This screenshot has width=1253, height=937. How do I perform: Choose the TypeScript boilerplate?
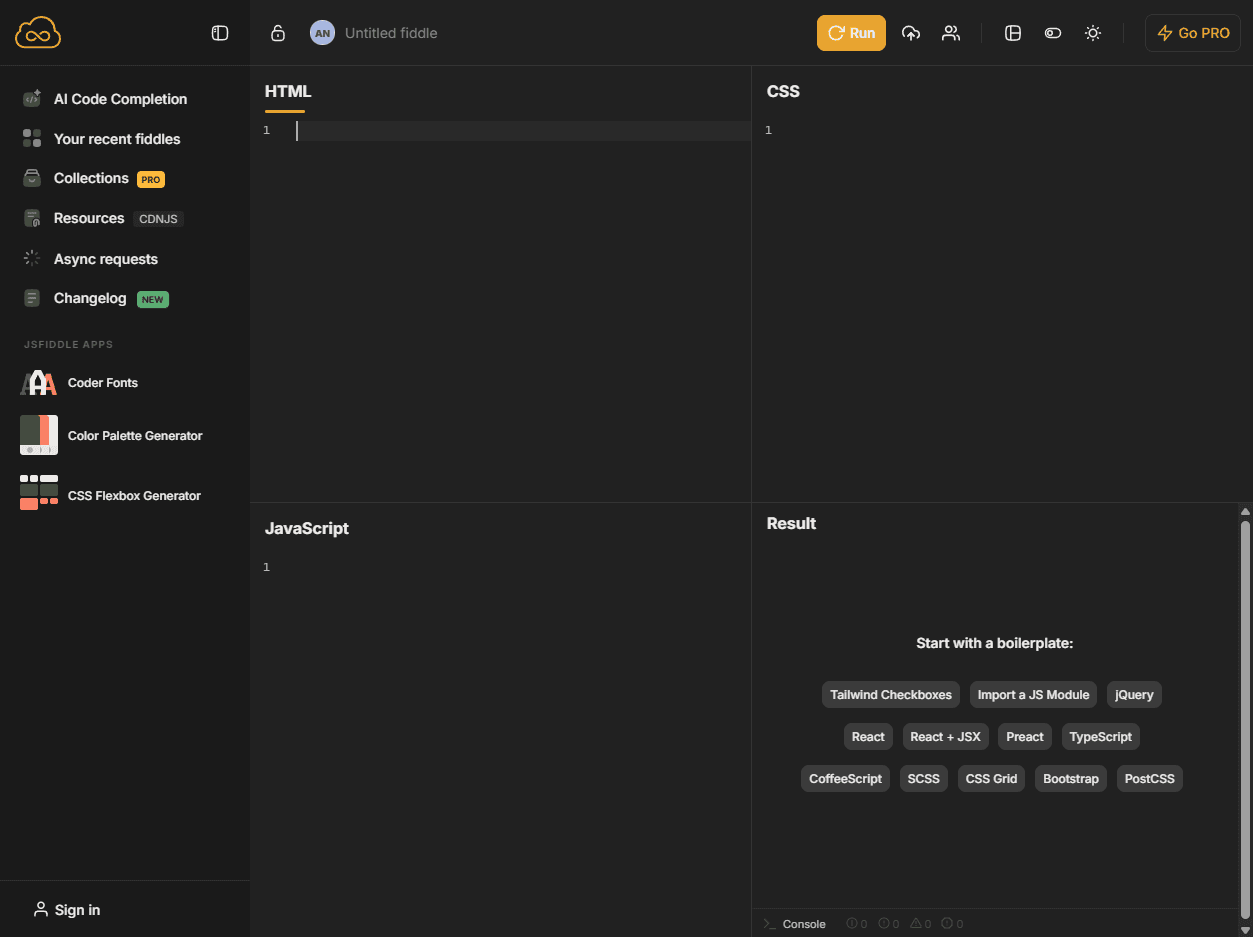point(1100,737)
